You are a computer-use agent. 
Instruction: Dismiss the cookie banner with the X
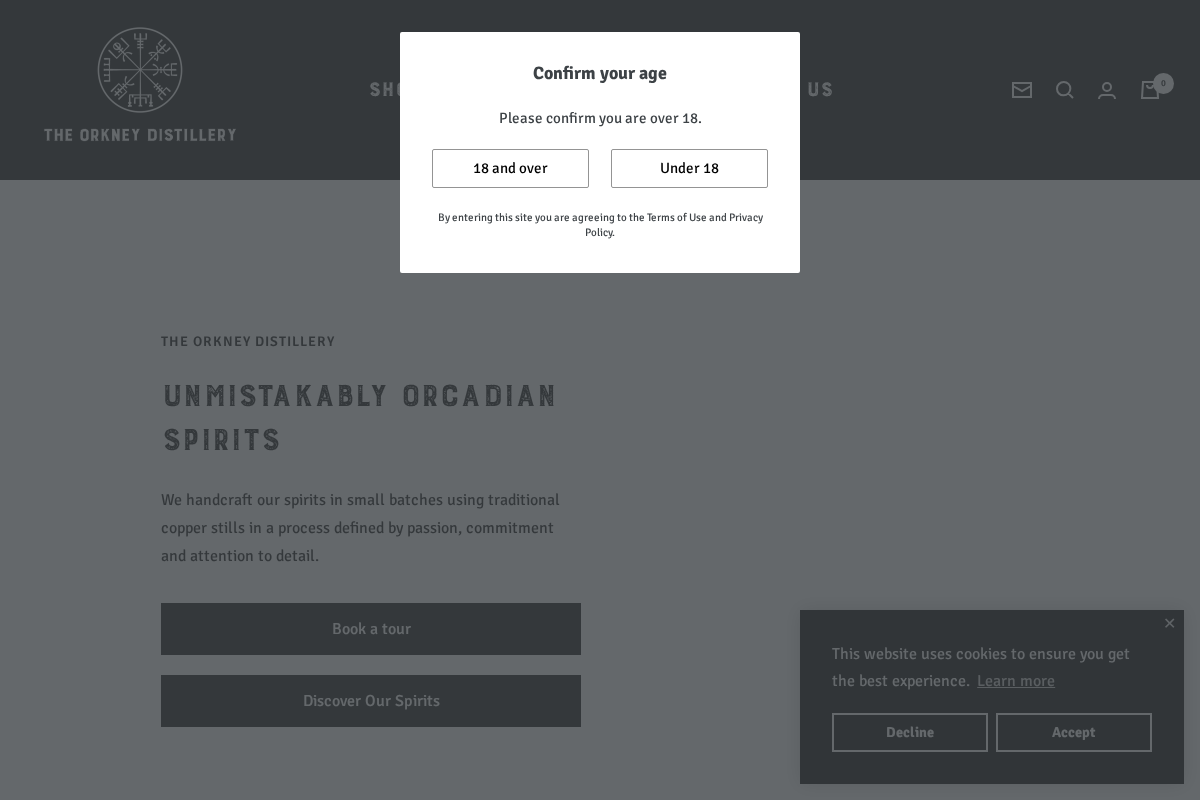click(1169, 623)
